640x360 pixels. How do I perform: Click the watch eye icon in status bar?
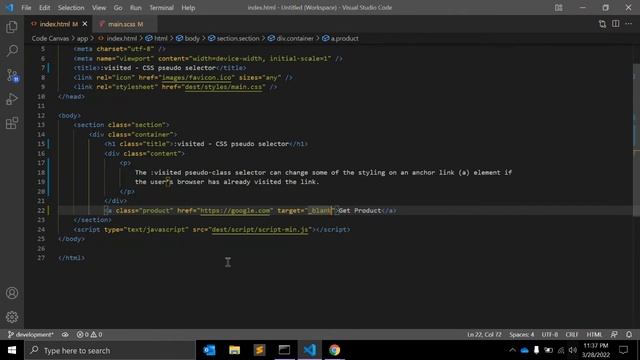[65, 334]
